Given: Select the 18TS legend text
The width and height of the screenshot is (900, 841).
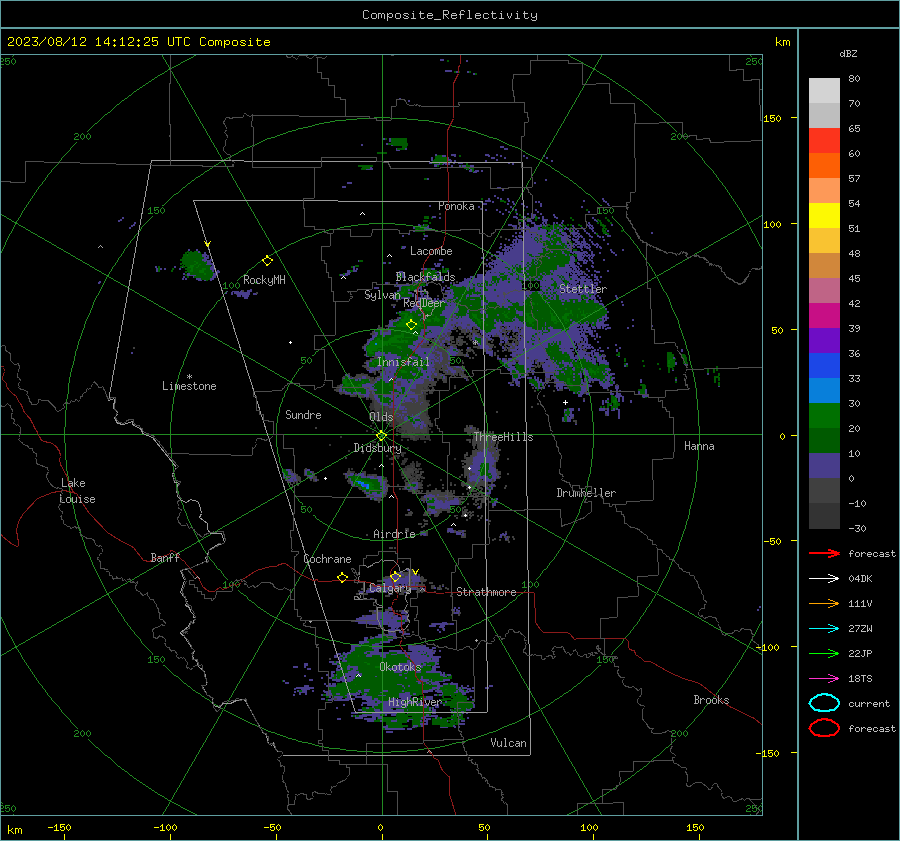Looking at the screenshot, I should pos(860,679).
